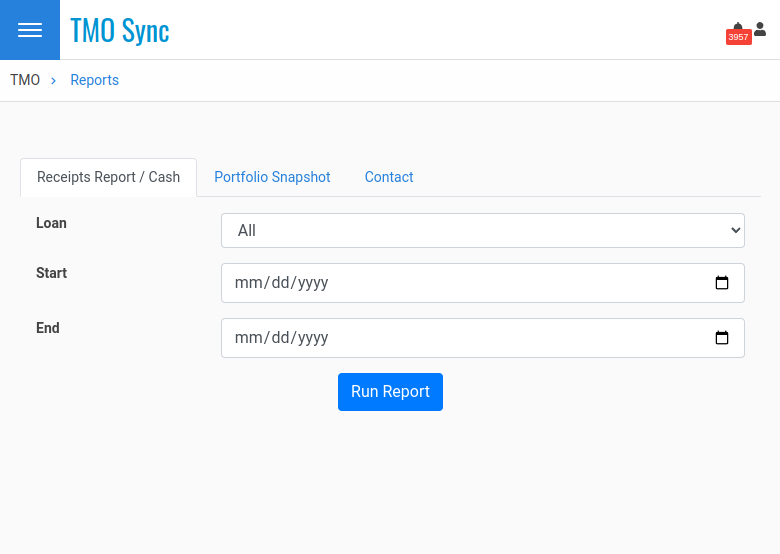Screen dimensions: 780x554
Task: Switch to the Portfolio Snapshot tab
Action: (272, 177)
